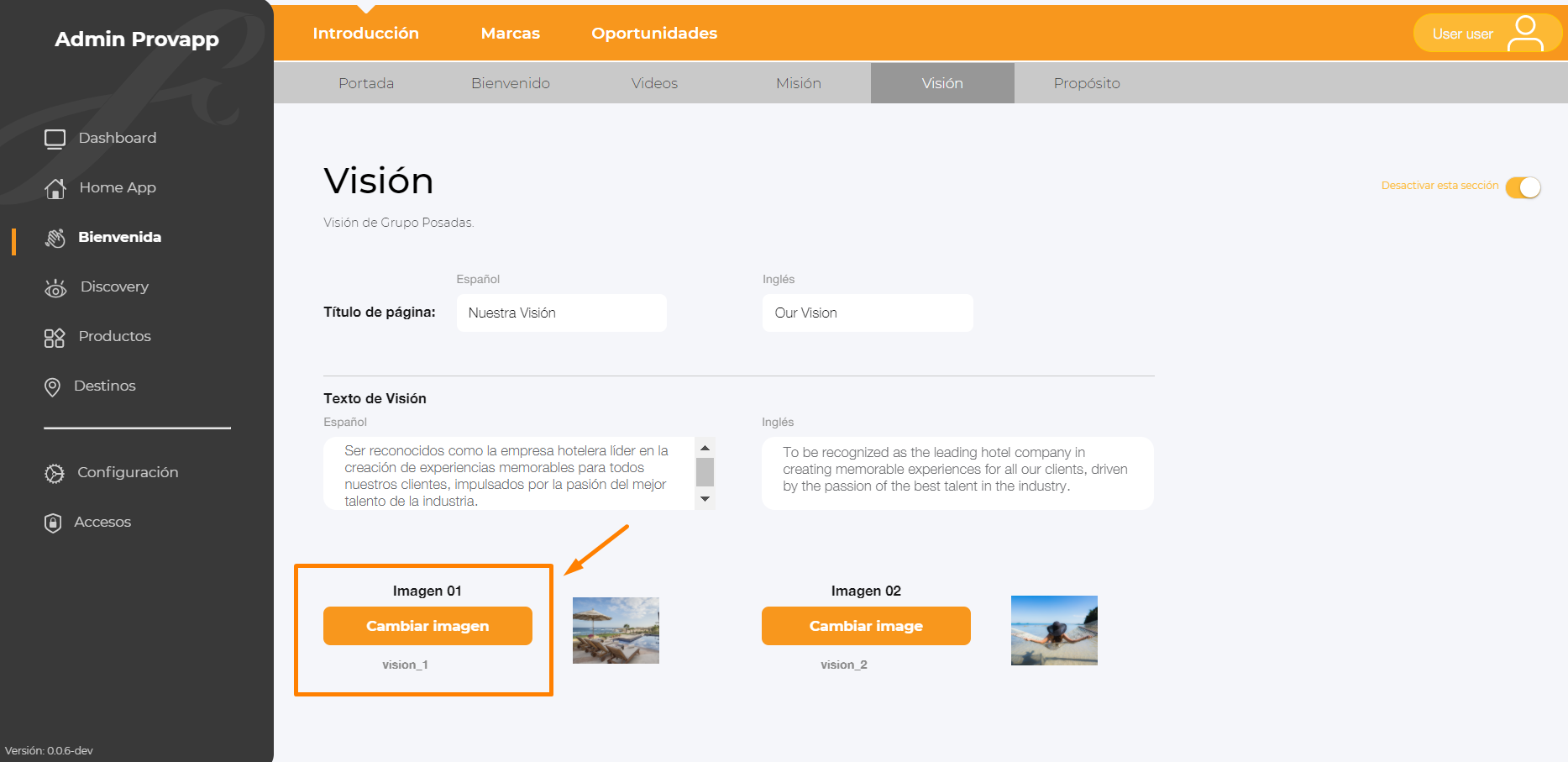This screenshot has width=1568, height=762.
Task: Open the Introducción top menu
Action: (x=366, y=33)
